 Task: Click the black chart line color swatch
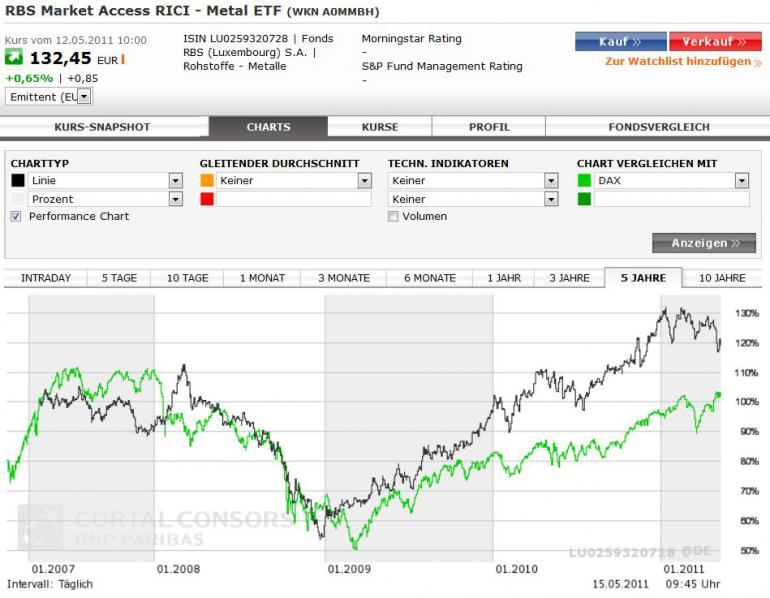click(x=18, y=181)
